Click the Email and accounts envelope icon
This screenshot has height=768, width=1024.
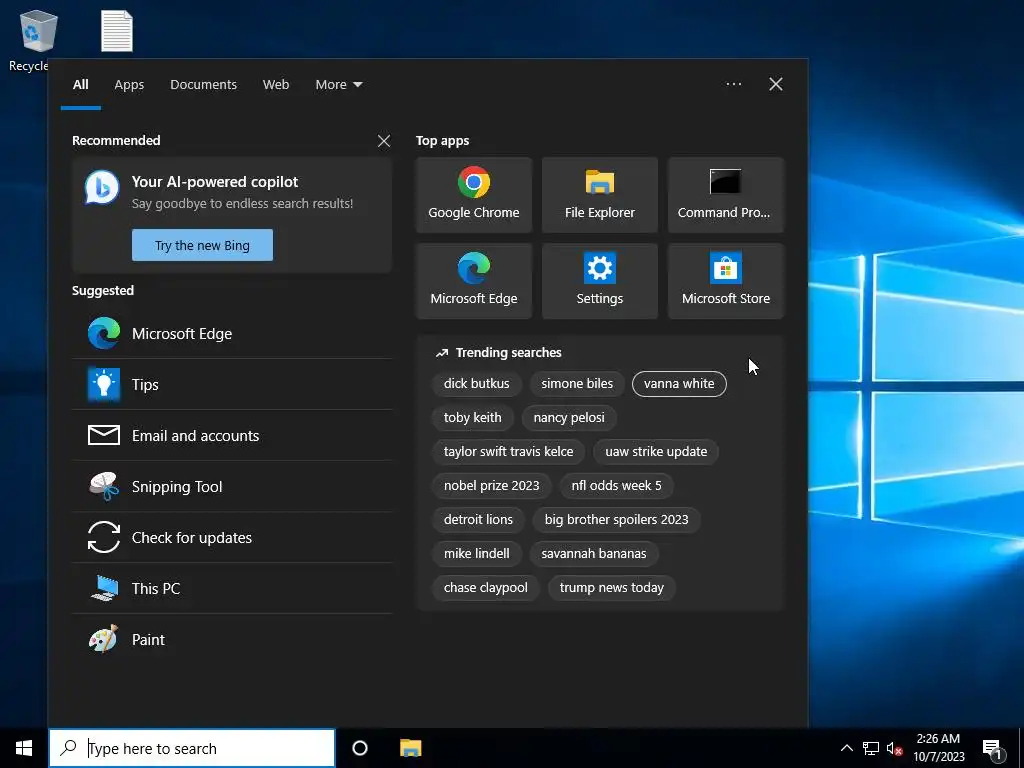[104, 435]
